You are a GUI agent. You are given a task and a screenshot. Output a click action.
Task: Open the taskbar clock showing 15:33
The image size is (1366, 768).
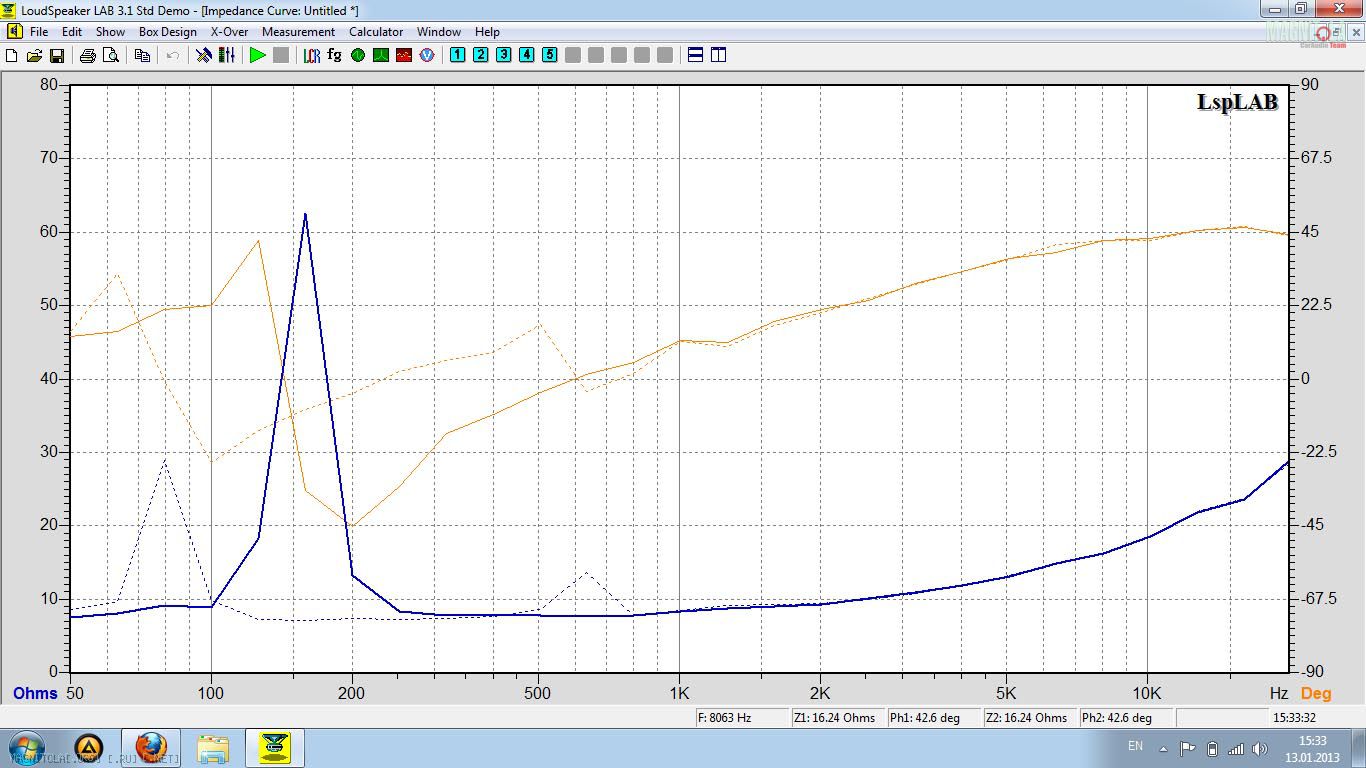[x=1312, y=748]
